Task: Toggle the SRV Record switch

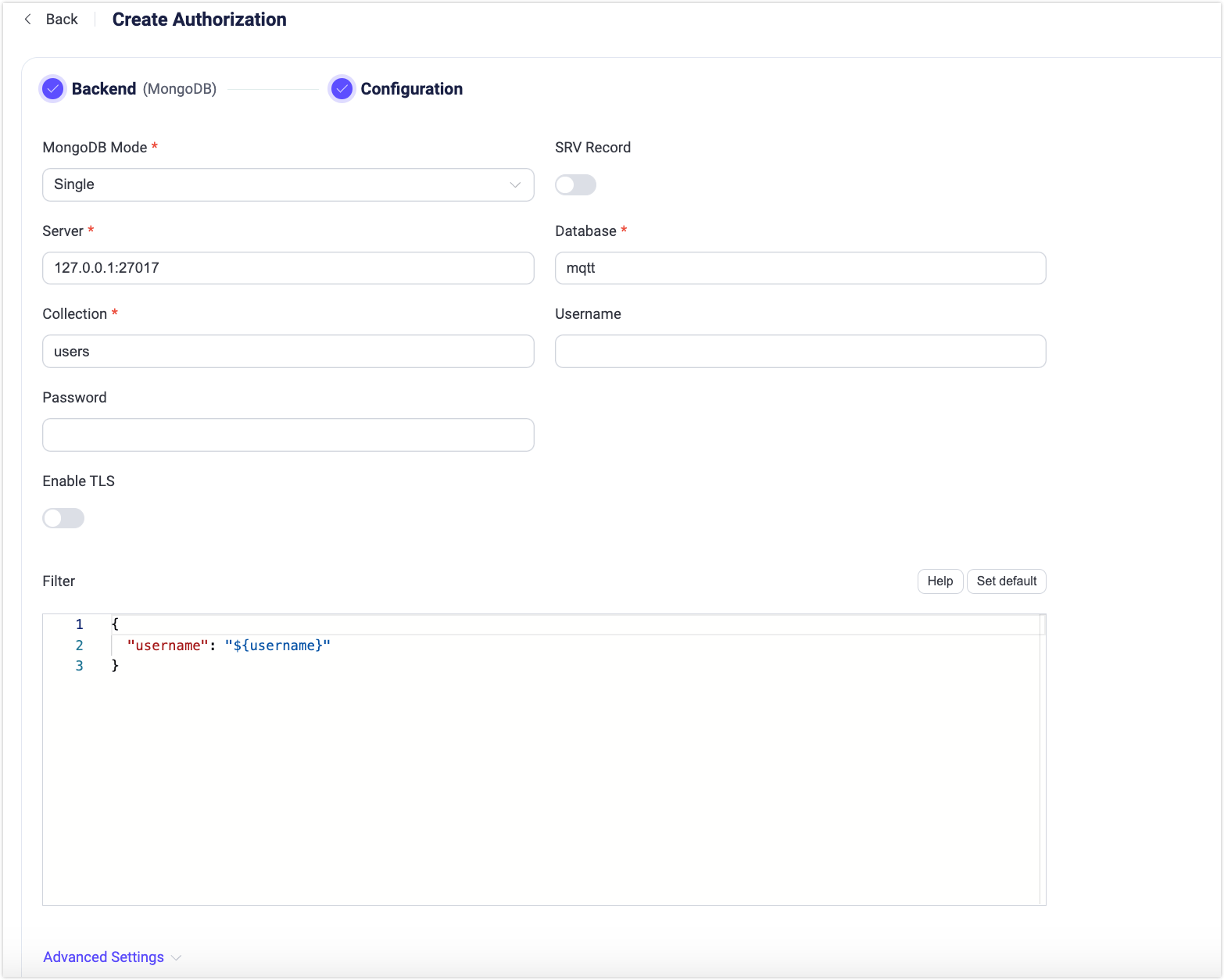Action: [x=575, y=185]
